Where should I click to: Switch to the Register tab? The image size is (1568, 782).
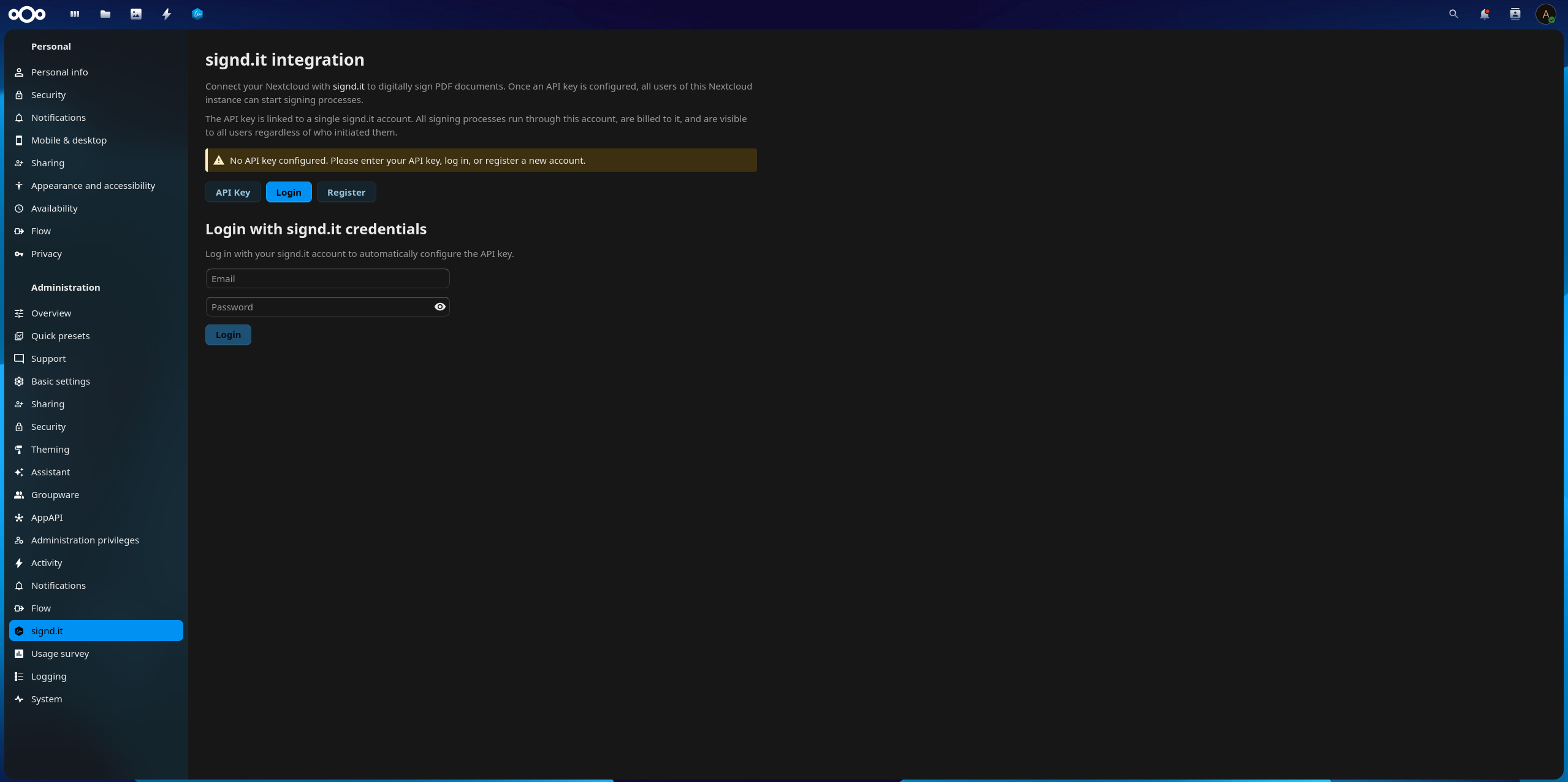click(346, 192)
